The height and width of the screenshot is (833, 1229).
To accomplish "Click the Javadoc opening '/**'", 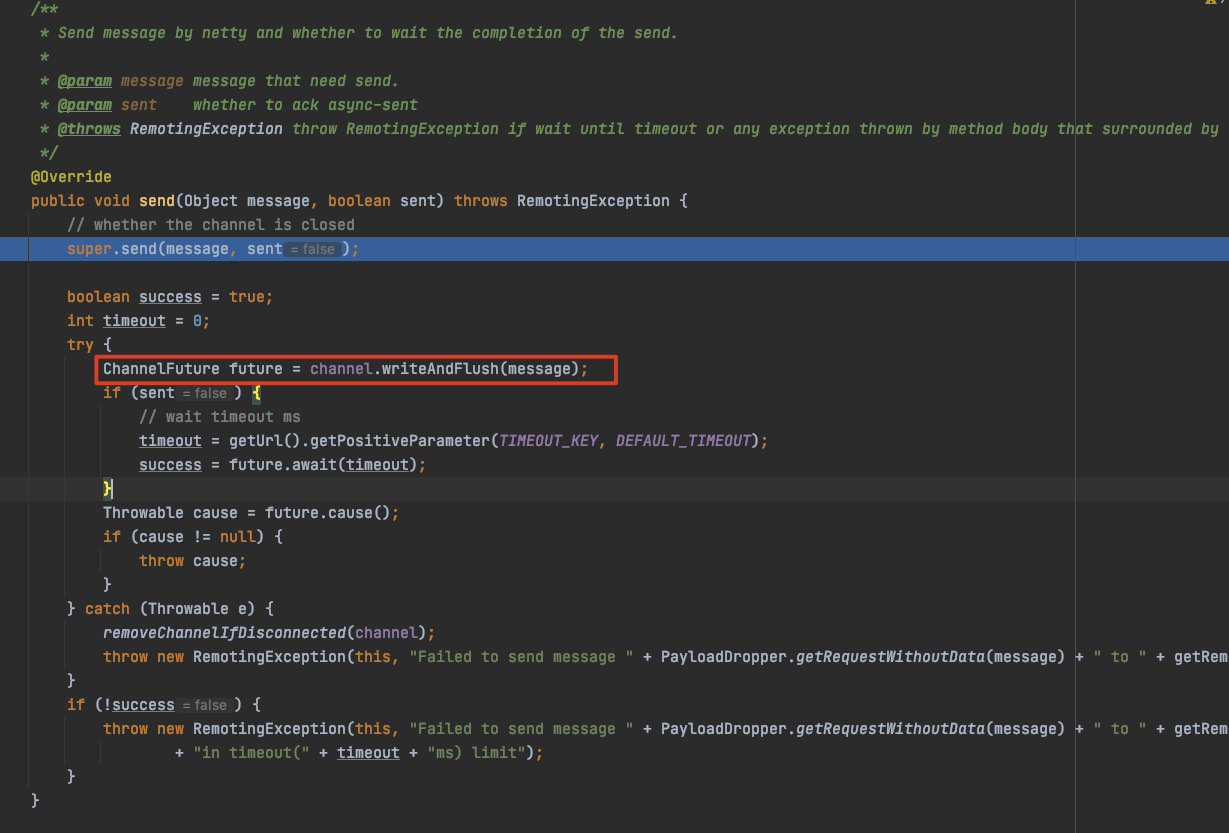I will point(44,9).
